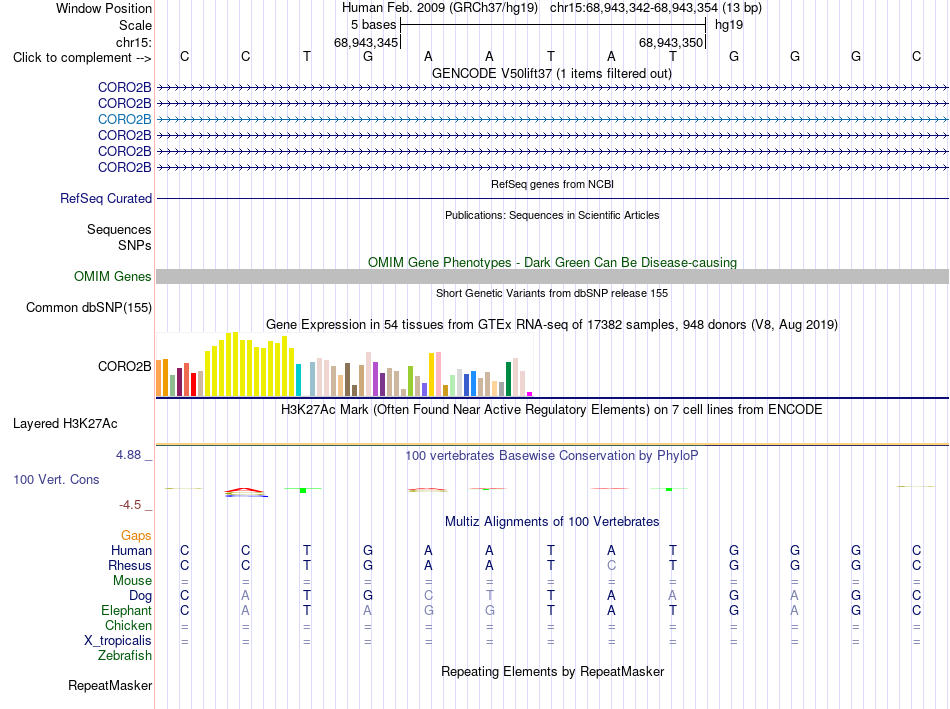Click the '5 bases' scale bar text
Image resolution: width=950 pixels, height=709 pixels.
(x=373, y=25)
